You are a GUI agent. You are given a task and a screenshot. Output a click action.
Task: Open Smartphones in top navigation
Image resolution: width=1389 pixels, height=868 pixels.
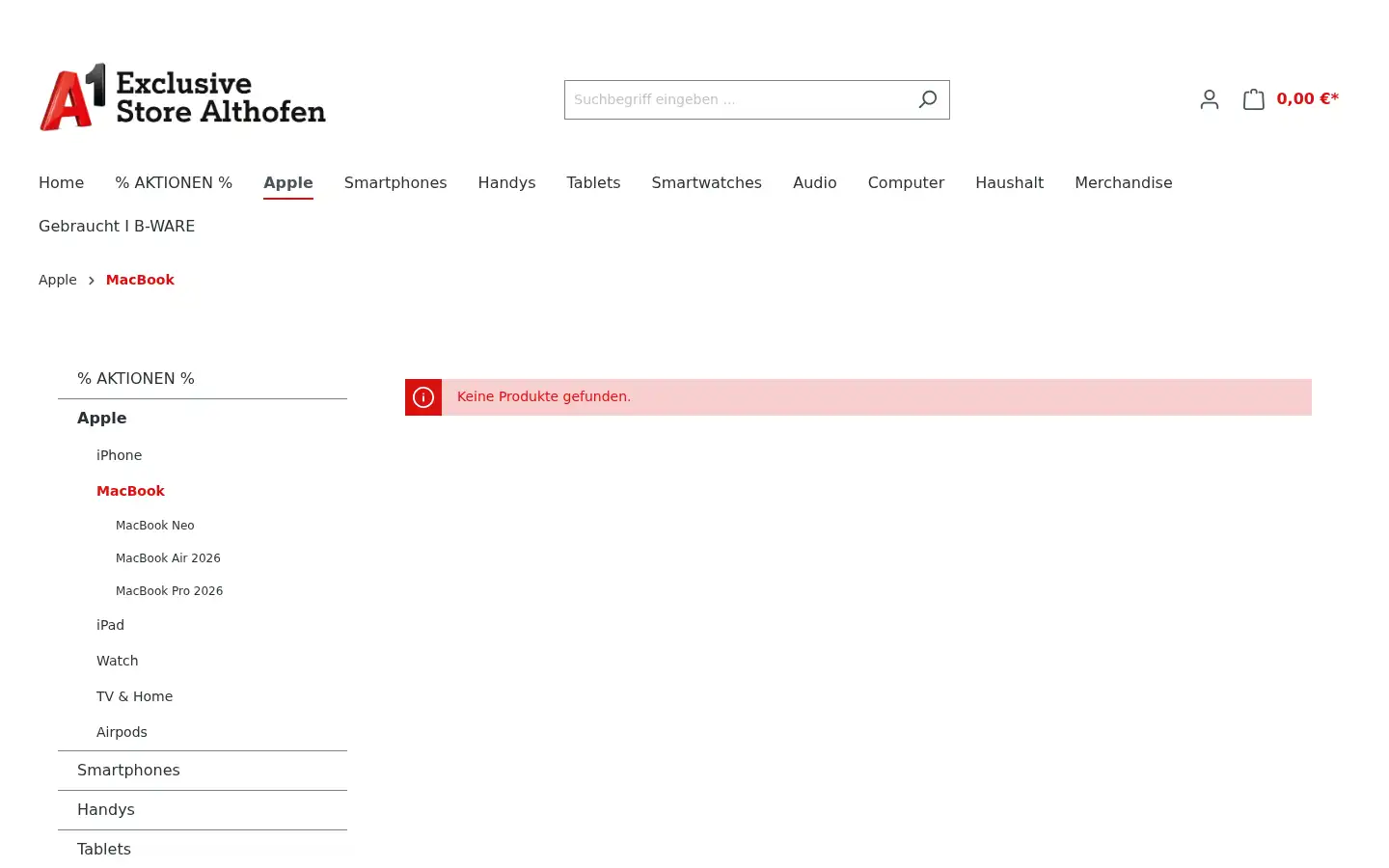point(395,182)
